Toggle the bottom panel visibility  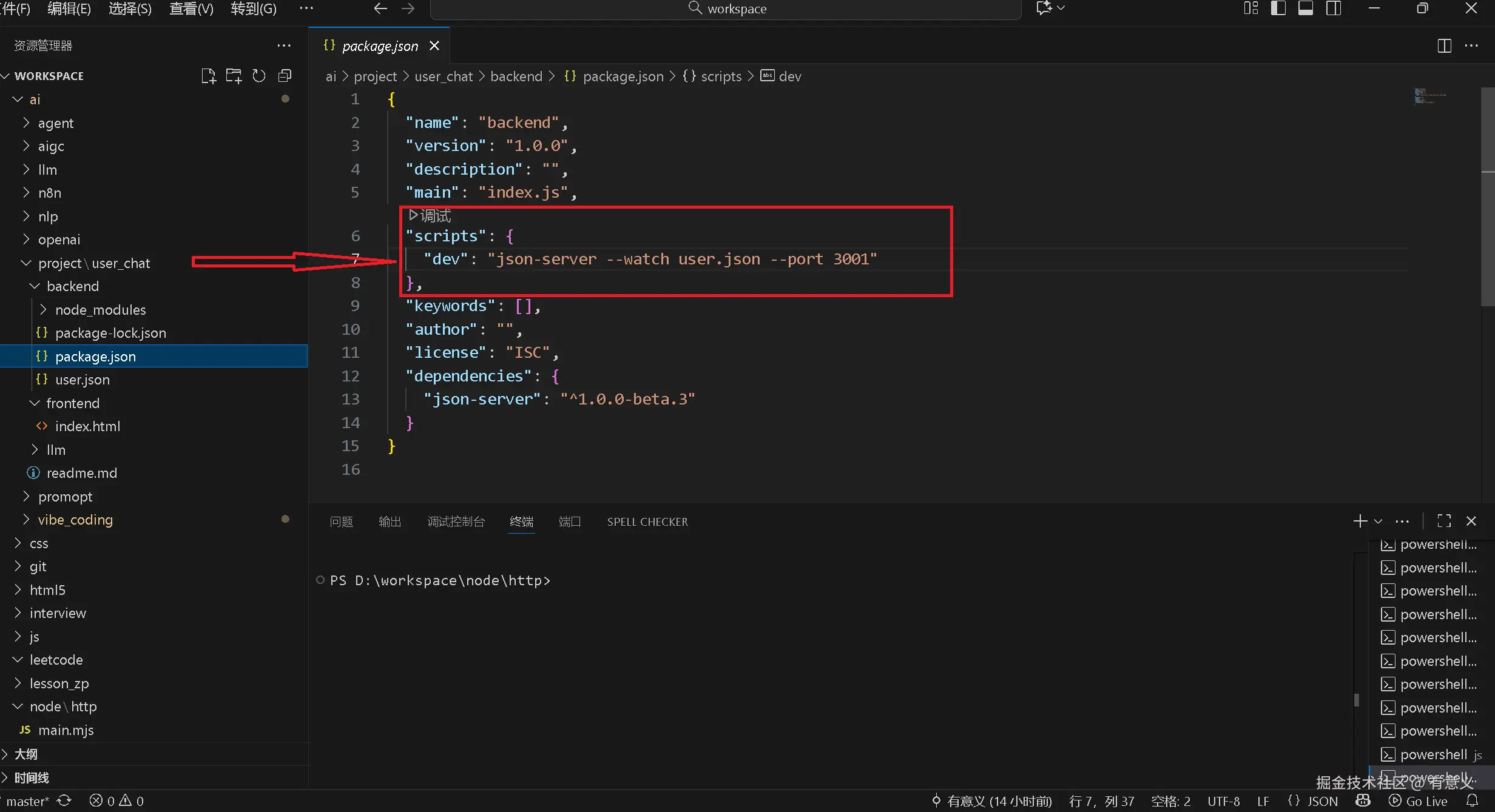pos(1306,8)
